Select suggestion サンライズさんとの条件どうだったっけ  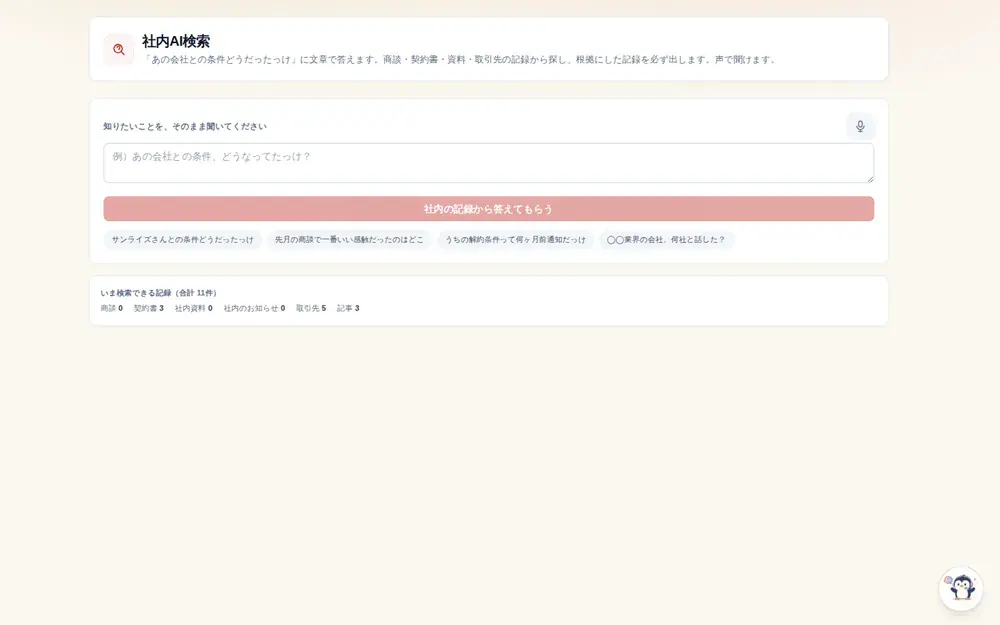182,240
